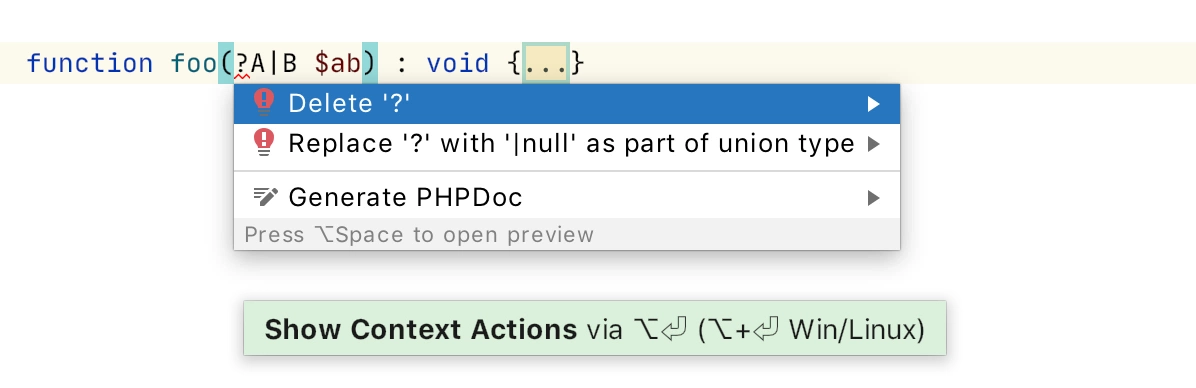1196x388 pixels.
Task: Place the caret on the $ab parameter
Action: 337,63
